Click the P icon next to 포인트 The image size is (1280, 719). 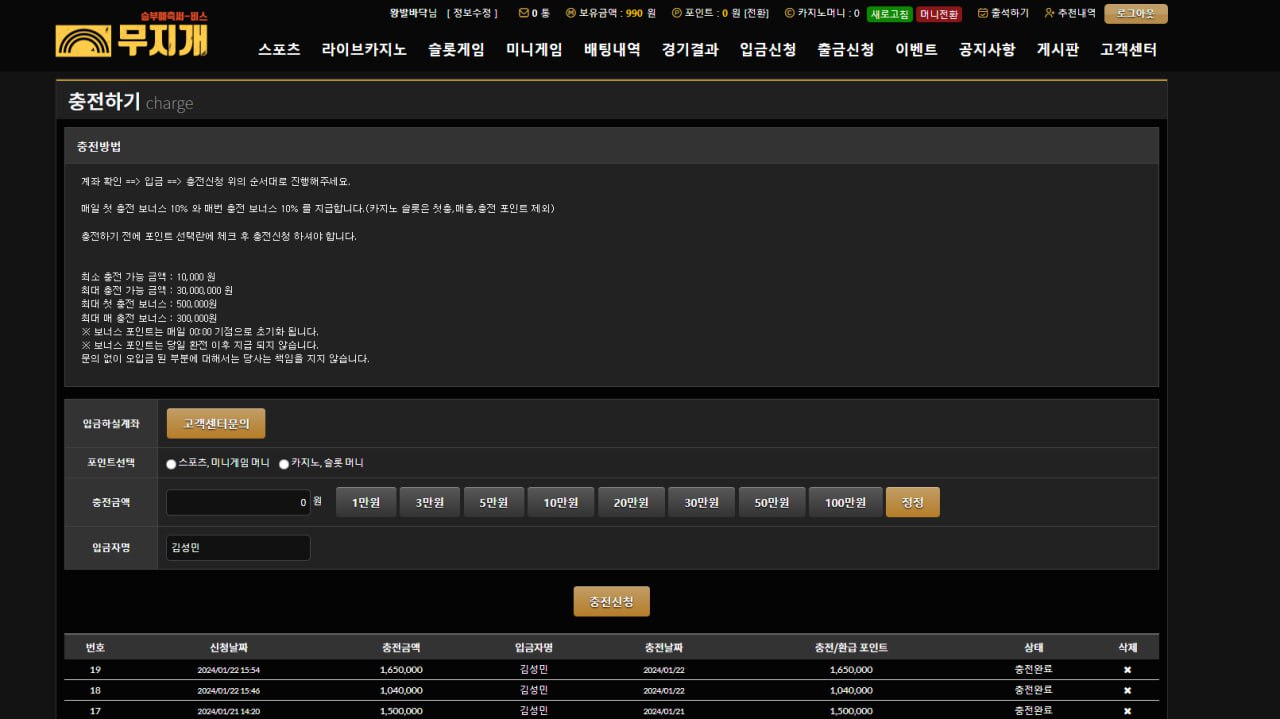coord(675,14)
